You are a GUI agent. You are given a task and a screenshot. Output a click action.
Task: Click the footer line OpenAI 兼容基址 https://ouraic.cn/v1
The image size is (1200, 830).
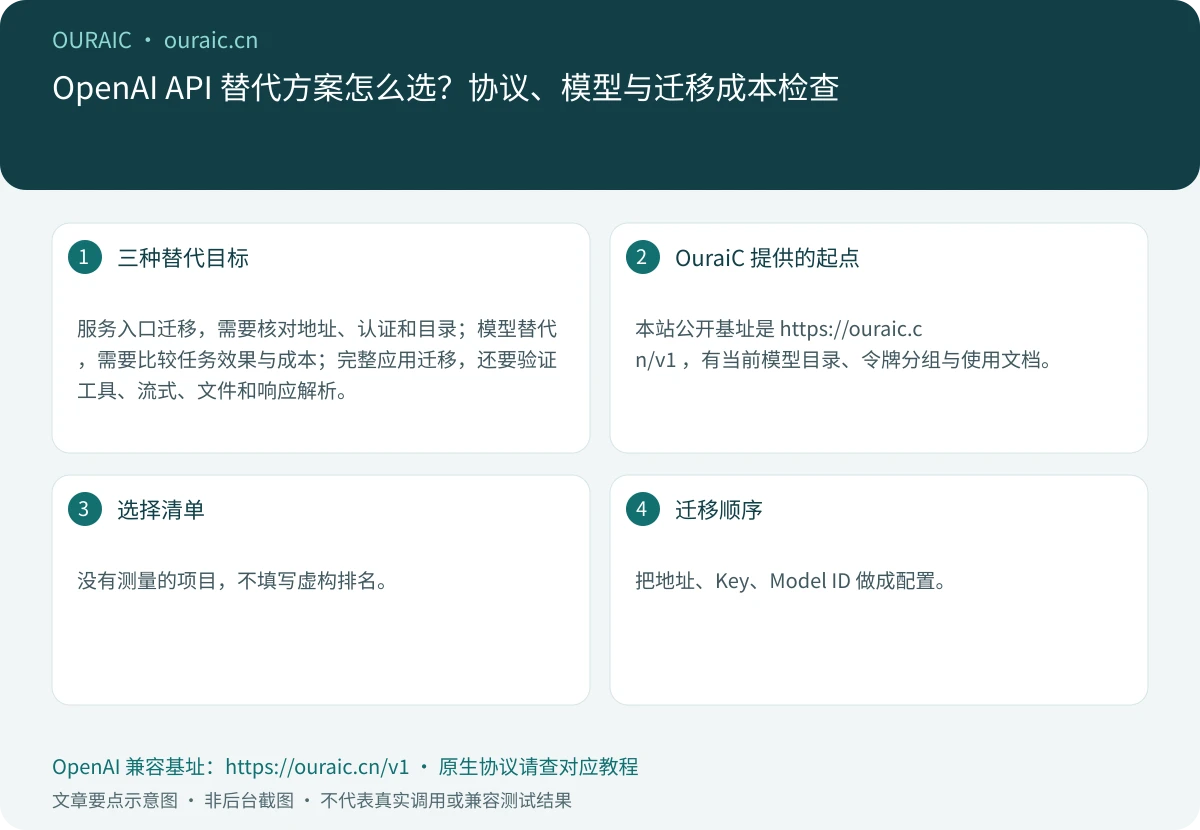point(345,767)
